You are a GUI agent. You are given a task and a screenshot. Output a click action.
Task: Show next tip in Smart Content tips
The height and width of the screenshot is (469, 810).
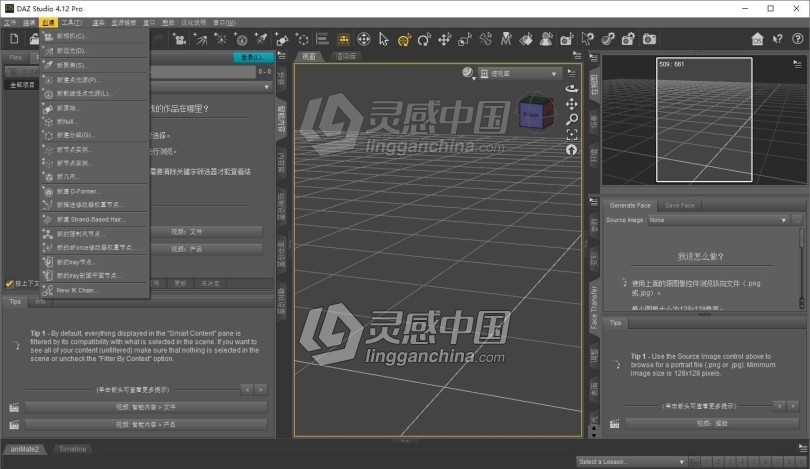(261, 390)
